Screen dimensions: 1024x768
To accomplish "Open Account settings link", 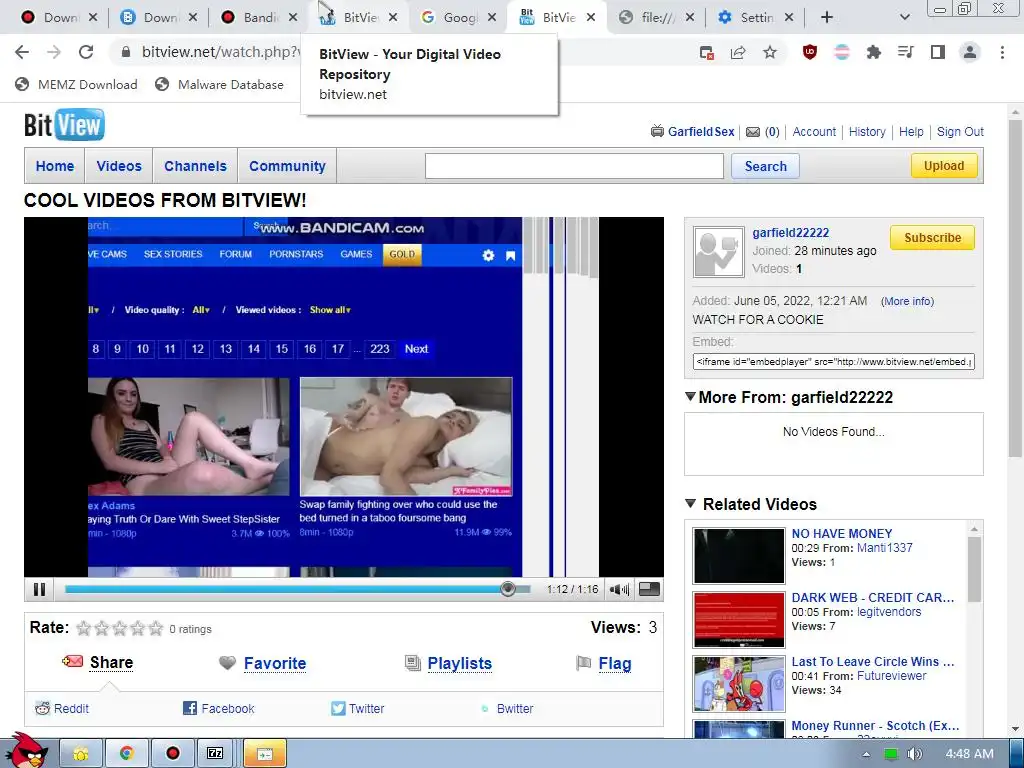I will (814, 131).
